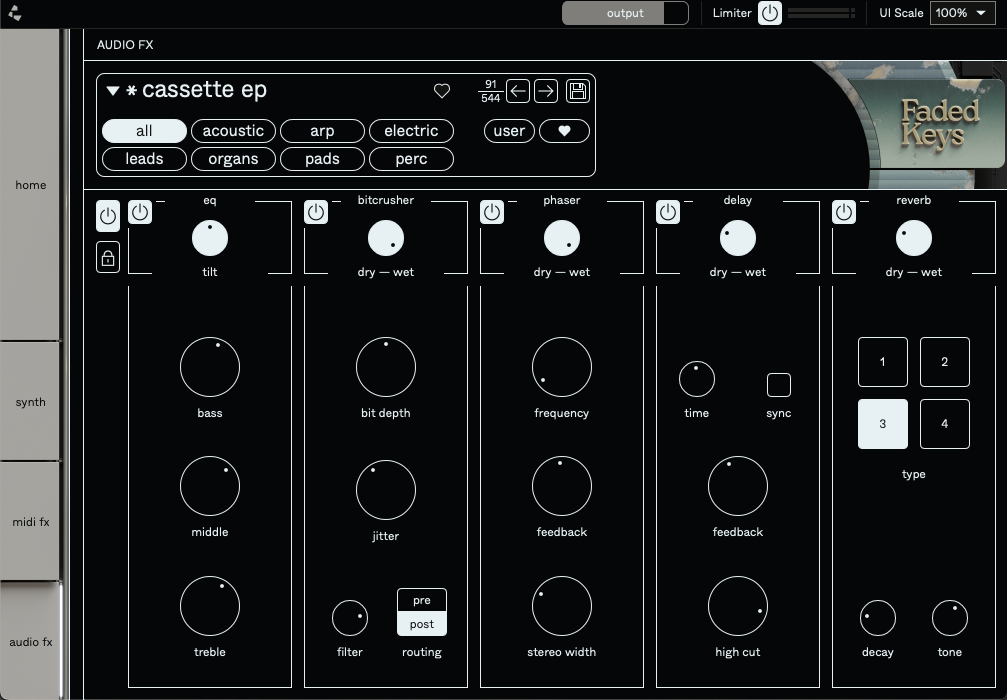Click the Ableton logo
This screenshot has height=700, width=1007.
(x=14, y=13)
